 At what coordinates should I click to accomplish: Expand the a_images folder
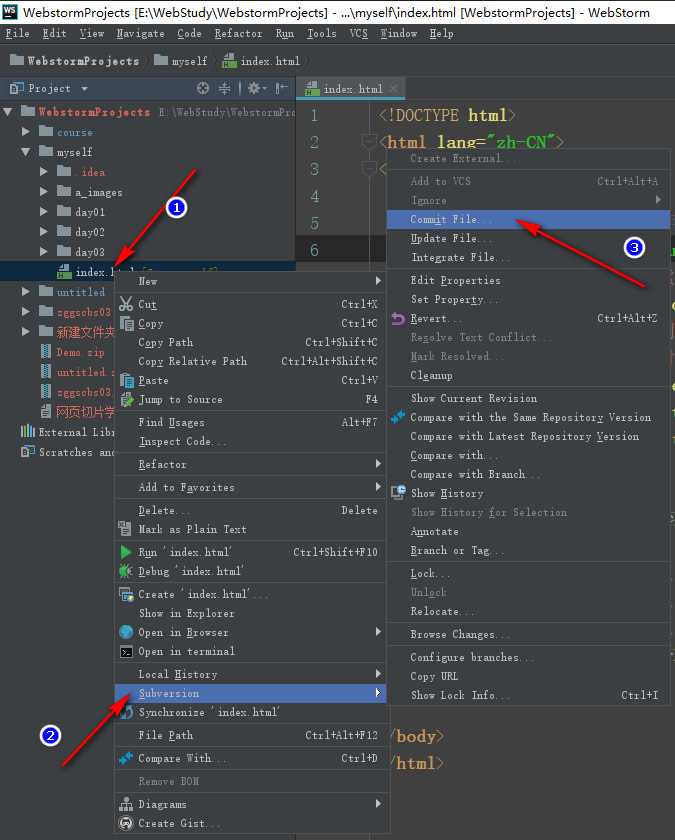tap(44, 192)
